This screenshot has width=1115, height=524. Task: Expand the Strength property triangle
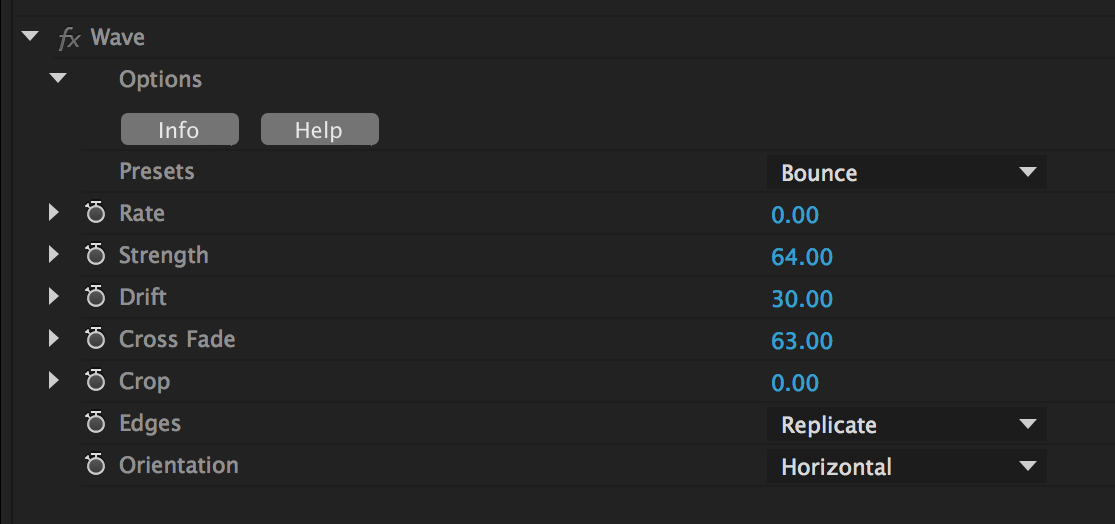pyautogui.click(x=54, y=255)
